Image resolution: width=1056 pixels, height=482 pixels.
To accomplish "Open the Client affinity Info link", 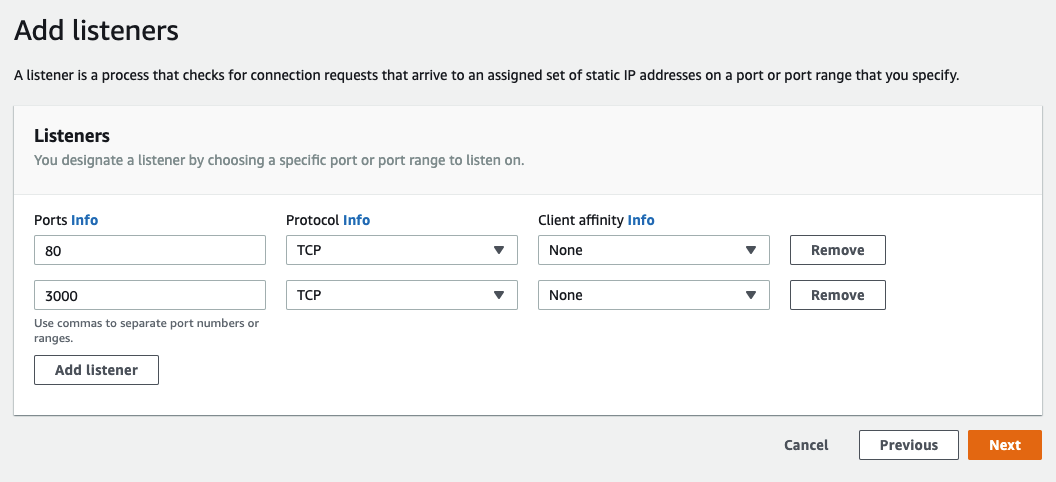I will coord(641,220).
